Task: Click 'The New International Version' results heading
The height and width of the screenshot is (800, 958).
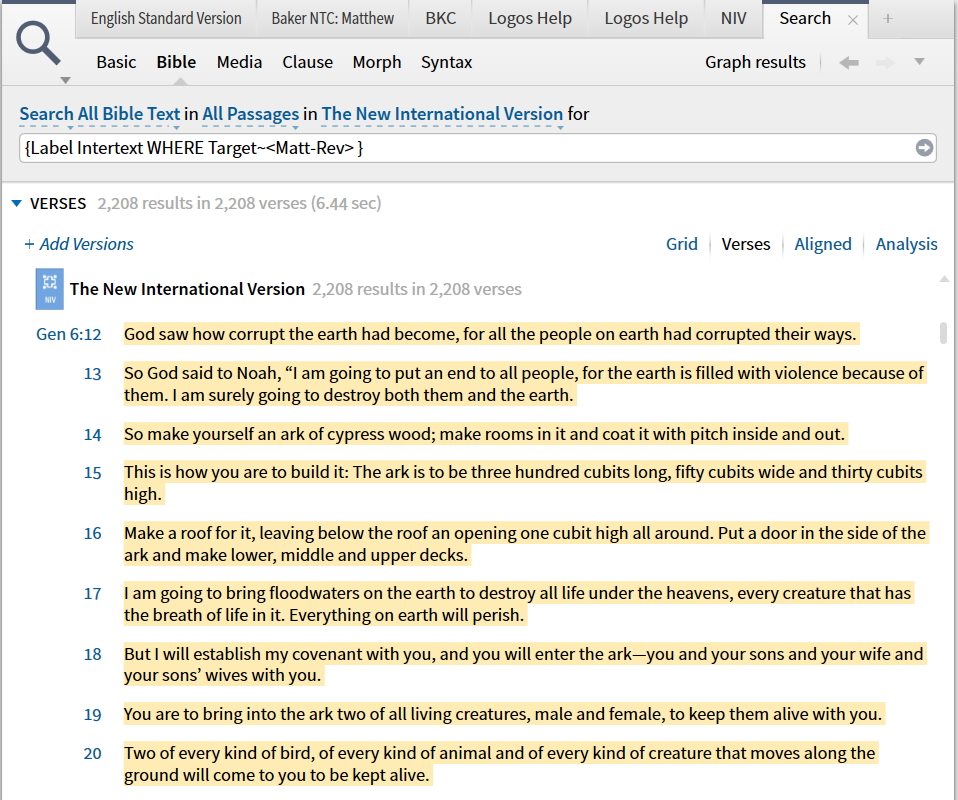Action: click(187, 289)
